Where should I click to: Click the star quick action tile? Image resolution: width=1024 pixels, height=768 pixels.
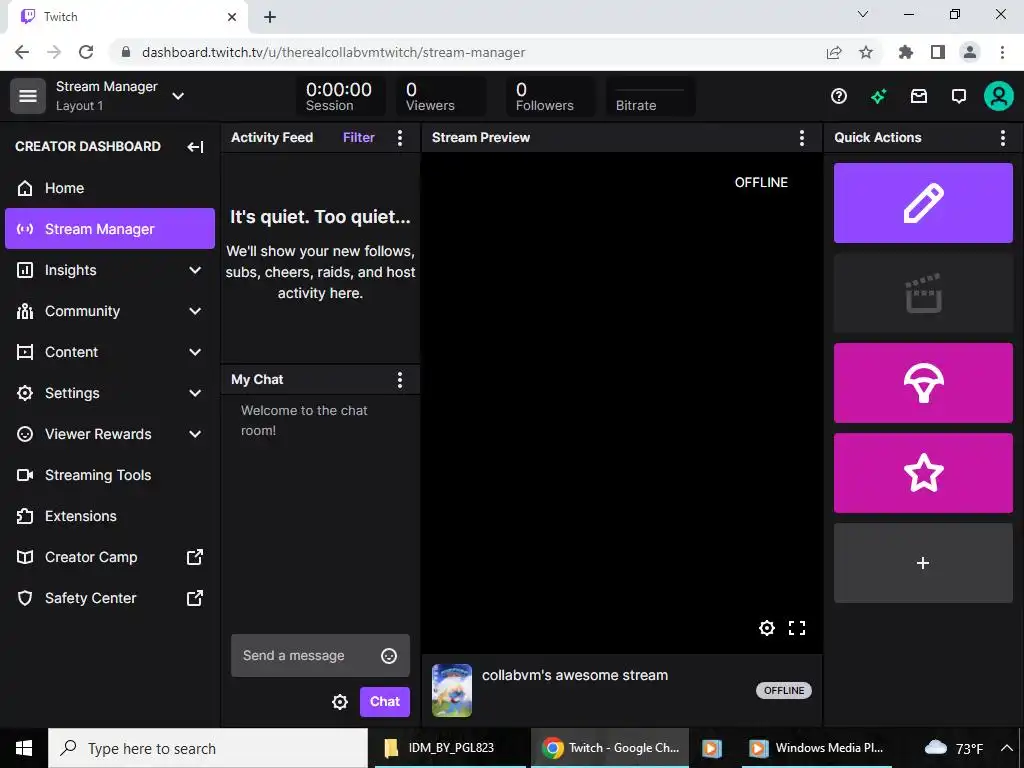click(923, 473)
